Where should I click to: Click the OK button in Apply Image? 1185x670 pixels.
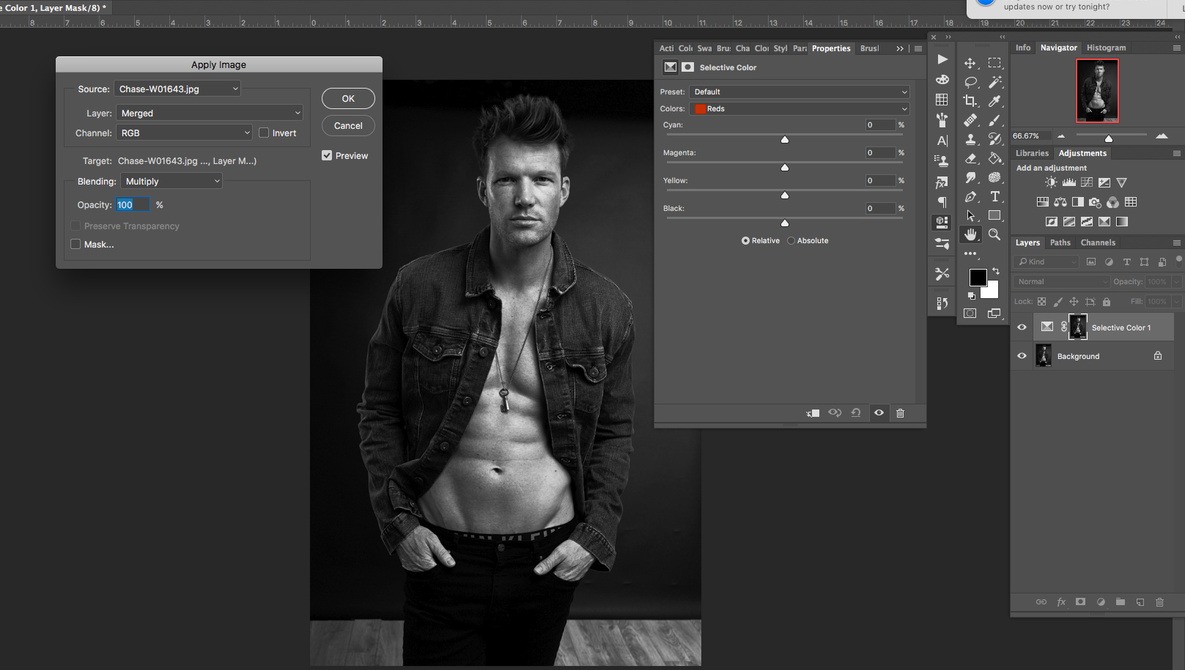click(x=347, y=98)
